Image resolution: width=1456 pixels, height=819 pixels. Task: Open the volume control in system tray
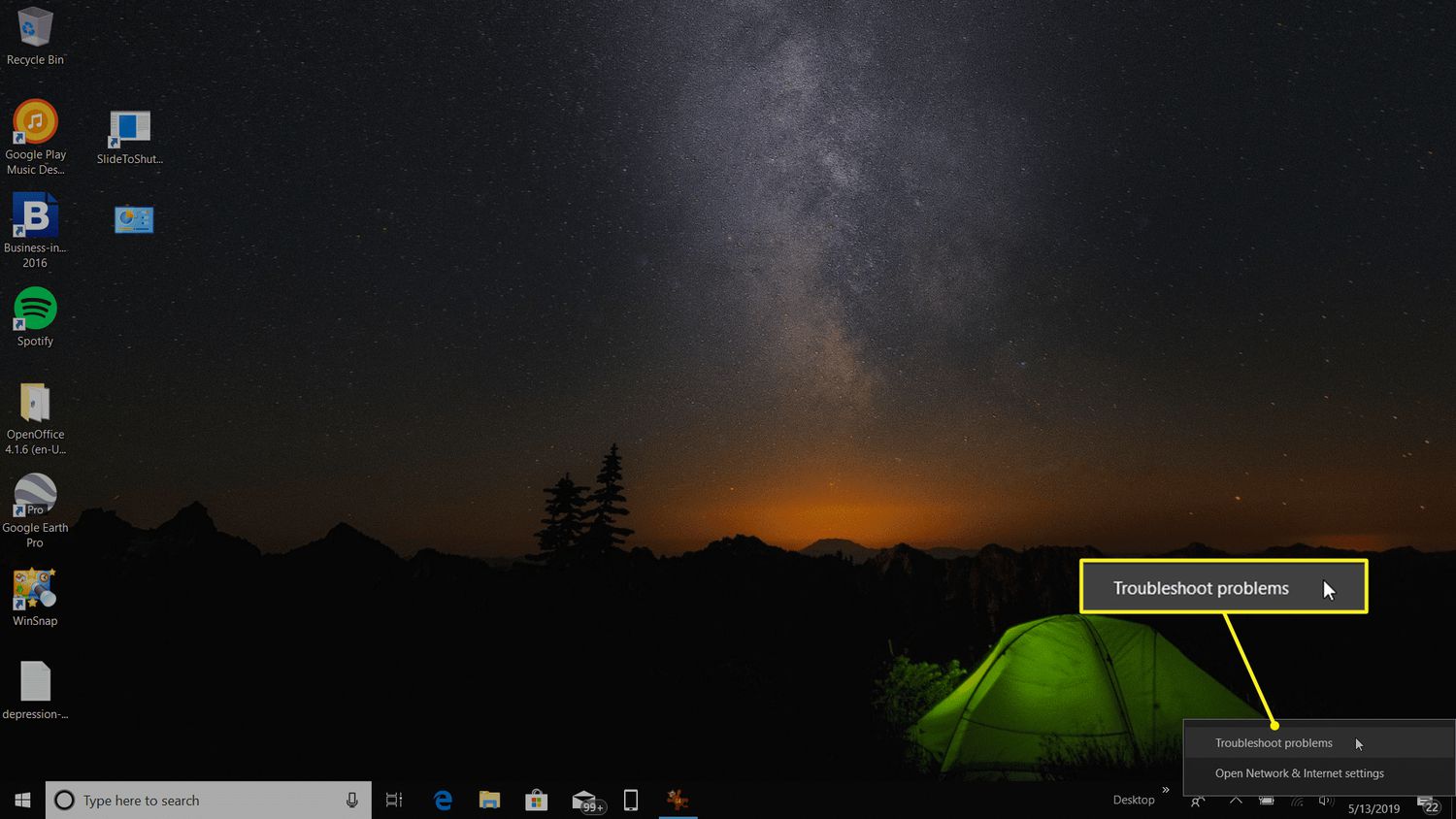click(x=1326, y=801)
